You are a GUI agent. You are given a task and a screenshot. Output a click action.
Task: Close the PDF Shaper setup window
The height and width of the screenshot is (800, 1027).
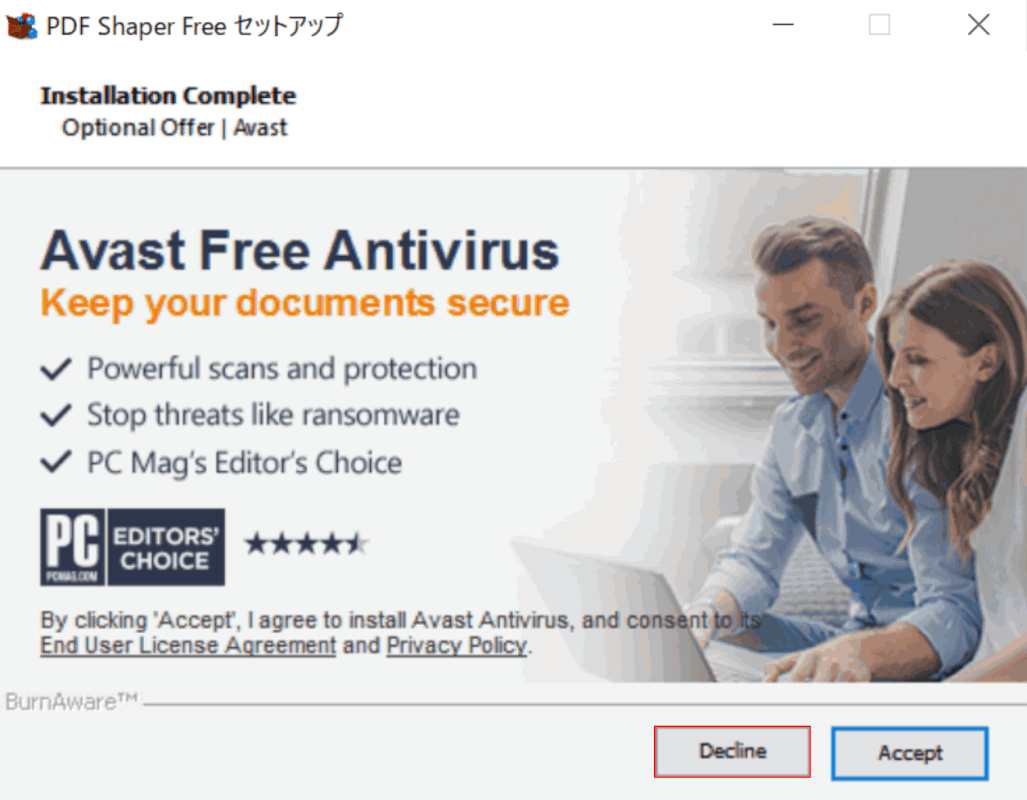point(979,25)
